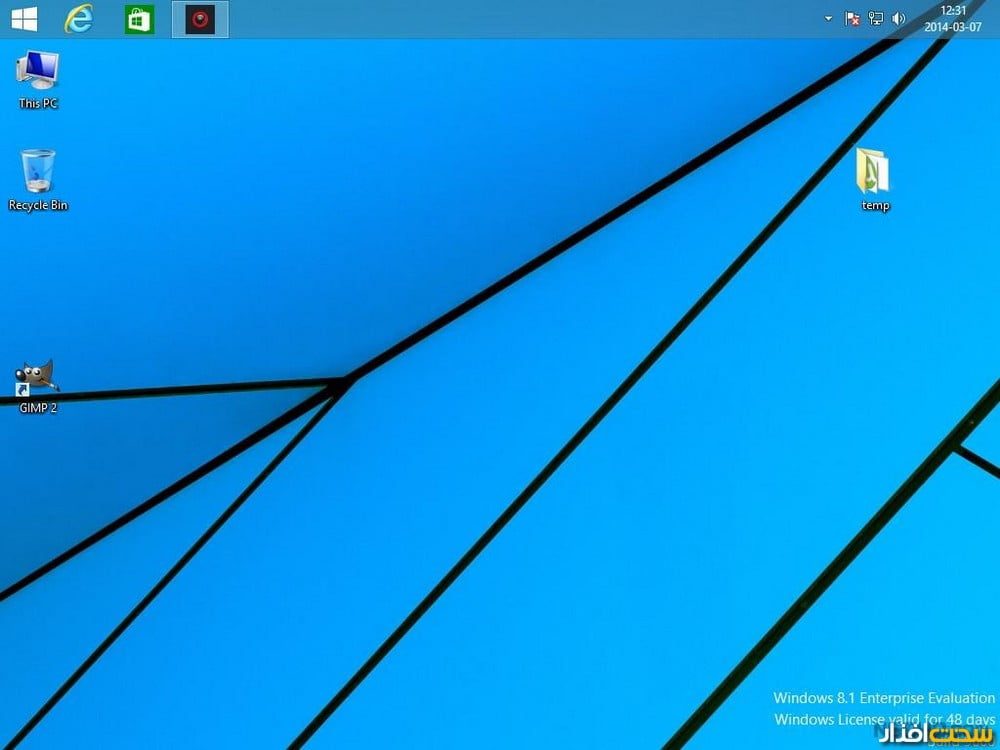This screenshot has height=750, width=1000.
Task: Select the temp folder icon
Action: click(874, 171)
